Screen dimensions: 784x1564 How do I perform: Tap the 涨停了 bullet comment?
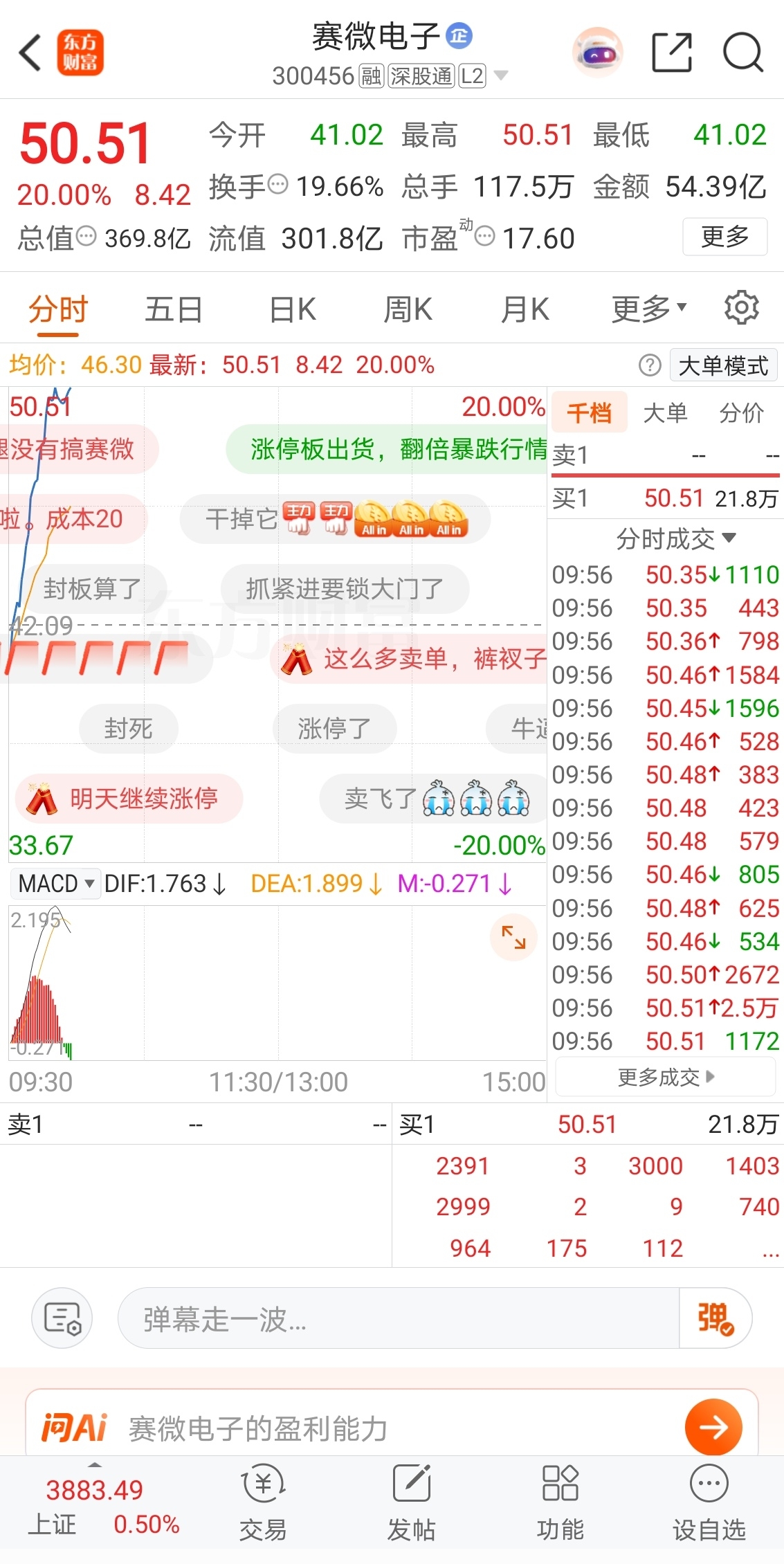pos(335,729)
